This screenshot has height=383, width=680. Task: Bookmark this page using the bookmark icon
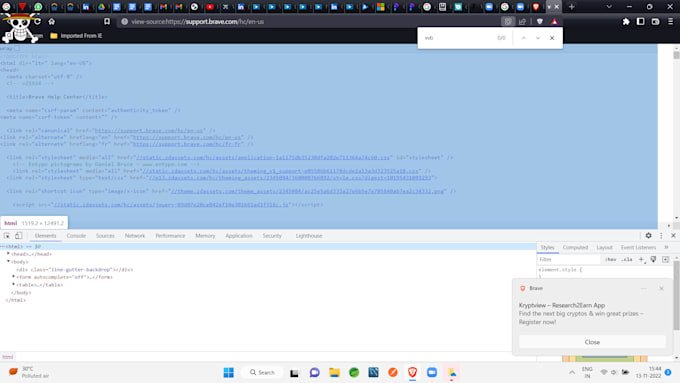tap(107, 21)
